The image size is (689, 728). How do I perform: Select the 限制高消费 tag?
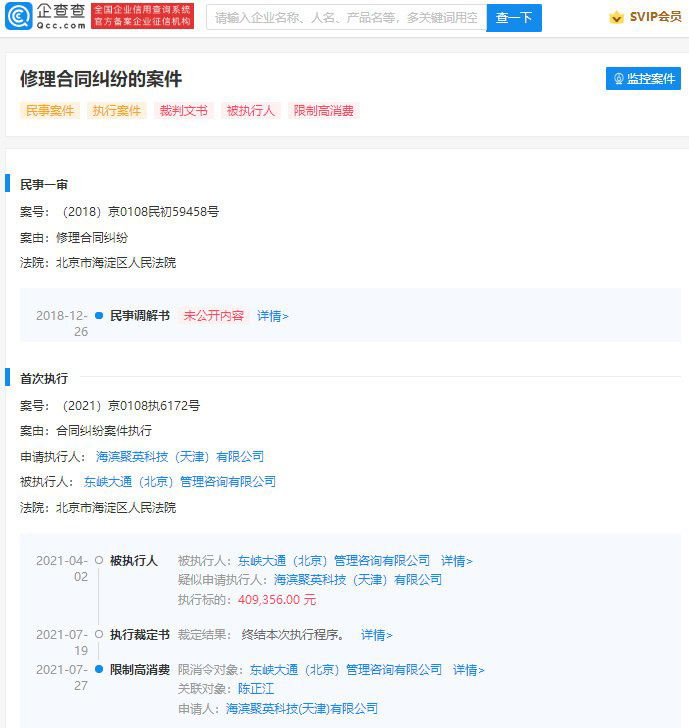[324, 110]
